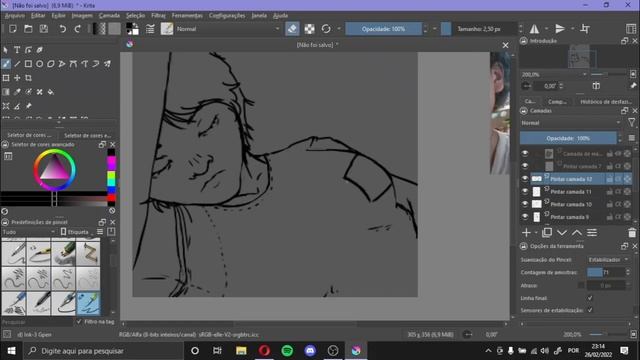The height and width of the screenshot is (360, 640).
Task: Adjust the layer Opacidade 100% slider
Action: [x=568, y=138]
